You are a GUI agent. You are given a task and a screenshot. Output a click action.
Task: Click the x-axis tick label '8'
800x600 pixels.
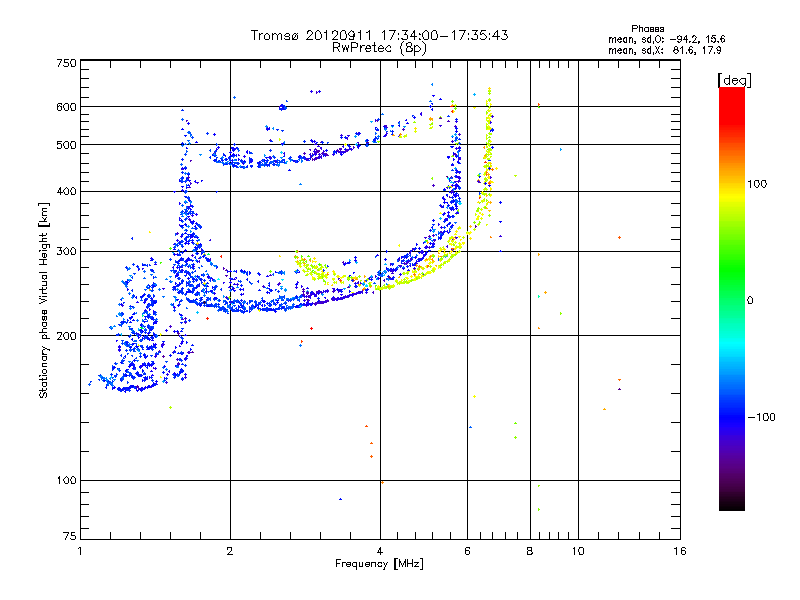(530, 551)
